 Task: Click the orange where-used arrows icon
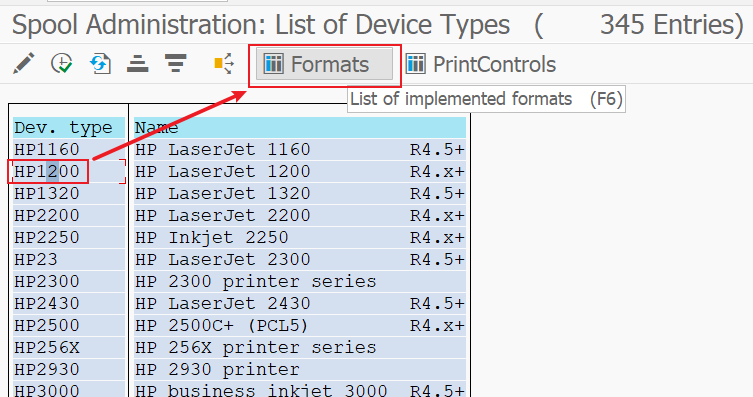tap(224, 63)
